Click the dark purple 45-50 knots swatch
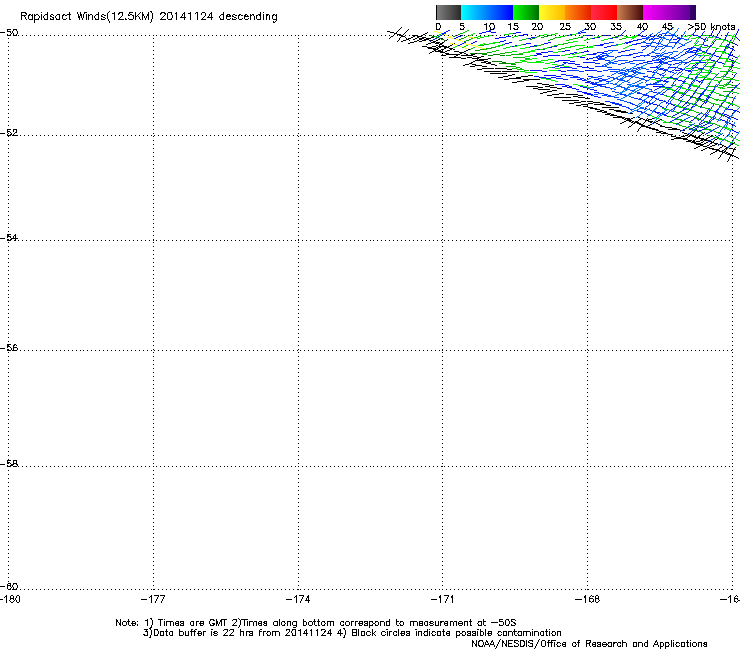This screenshot has width=740, height=650. tap(682, 12)
